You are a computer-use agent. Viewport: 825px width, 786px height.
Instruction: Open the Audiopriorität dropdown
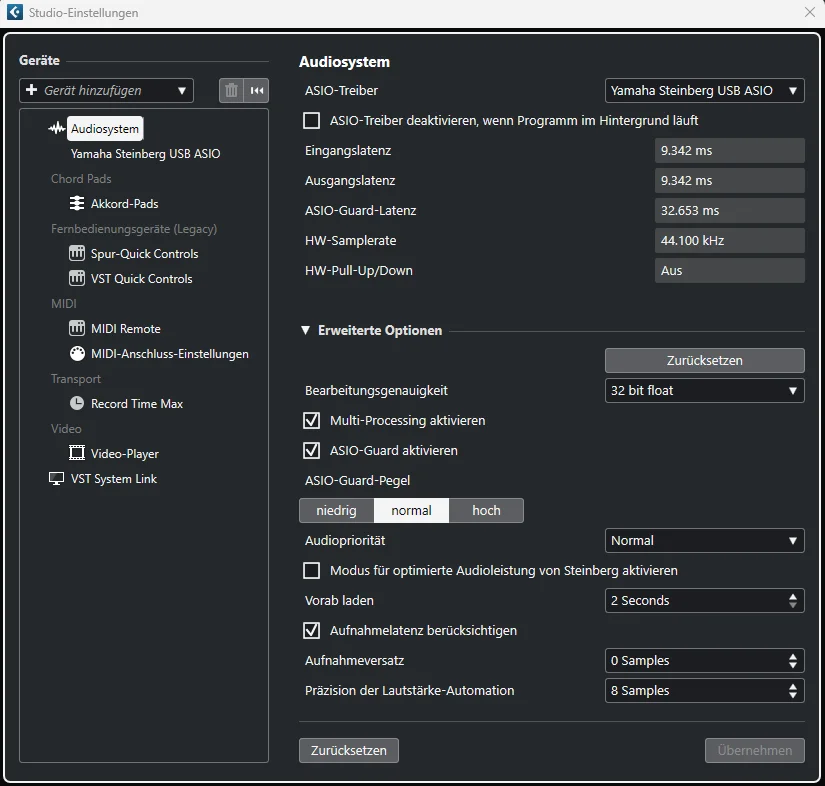[705, 540]
